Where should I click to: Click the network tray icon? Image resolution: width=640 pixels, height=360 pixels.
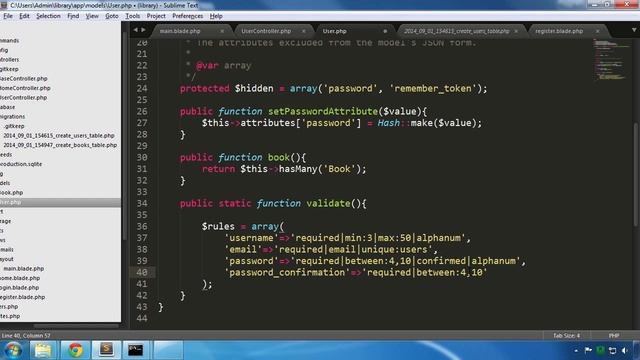612,351
